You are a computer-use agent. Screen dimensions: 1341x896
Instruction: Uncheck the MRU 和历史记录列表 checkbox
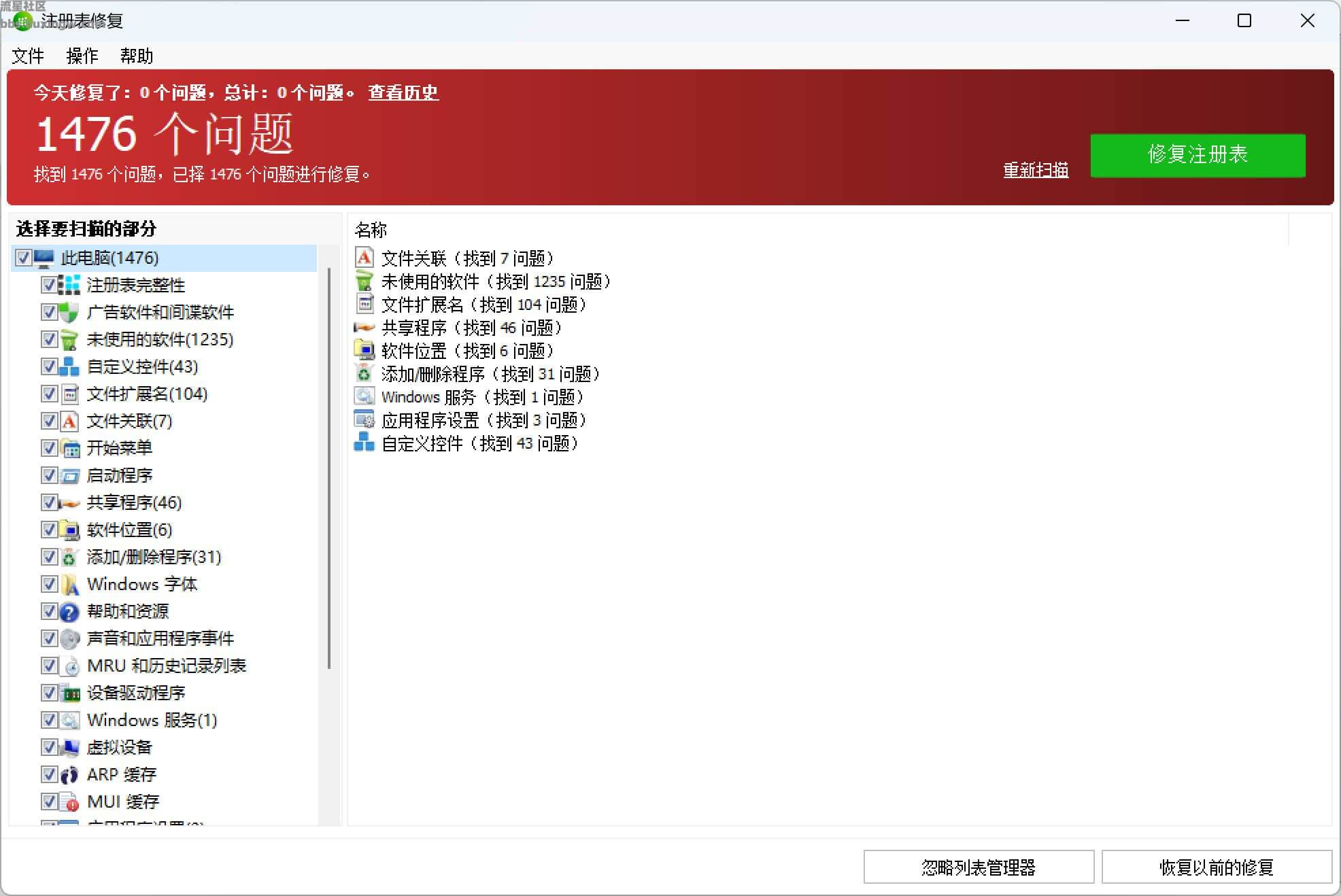tap(49, 666)
